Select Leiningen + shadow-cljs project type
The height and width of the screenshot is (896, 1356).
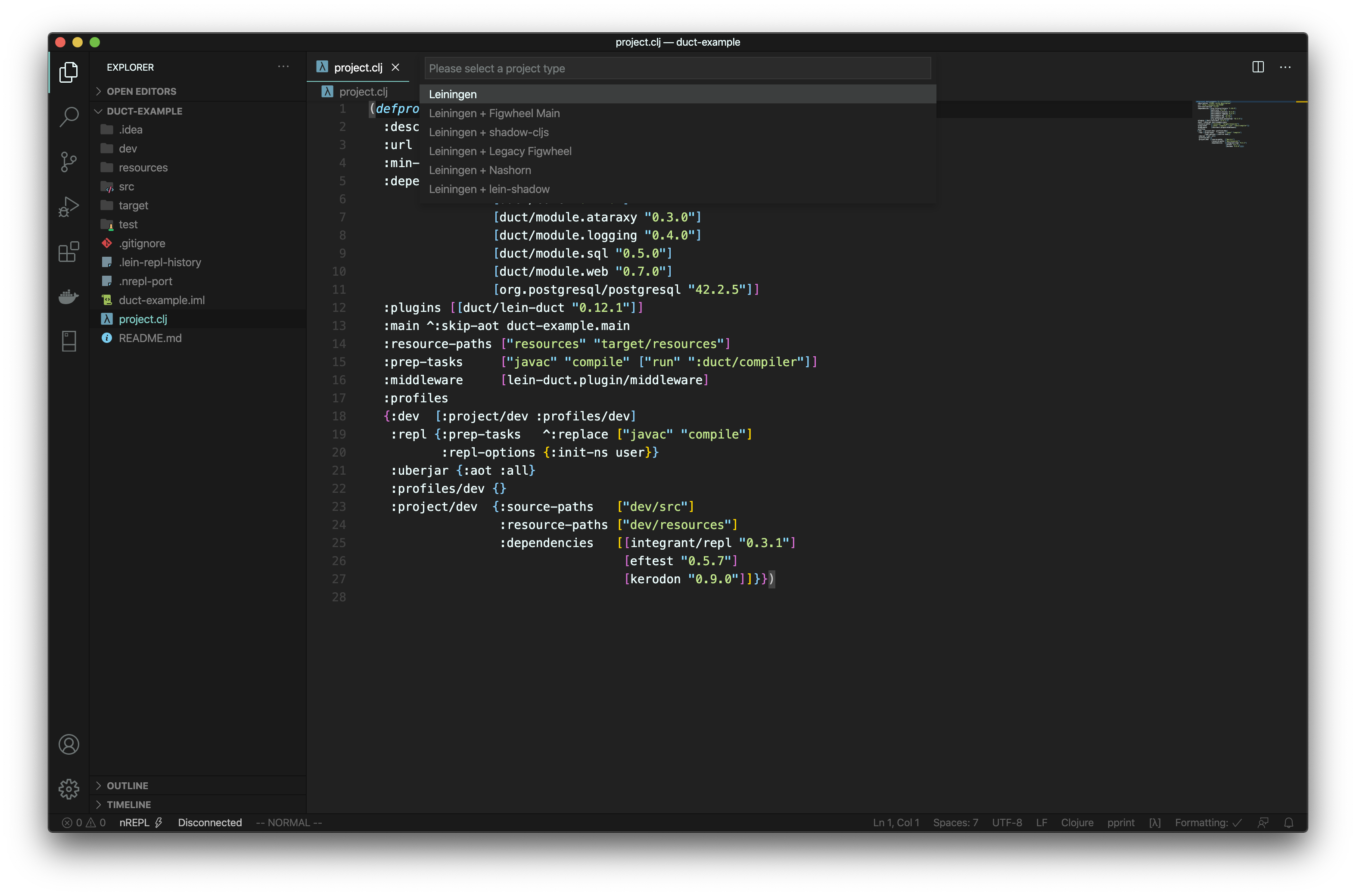click(x=488, y=132)
